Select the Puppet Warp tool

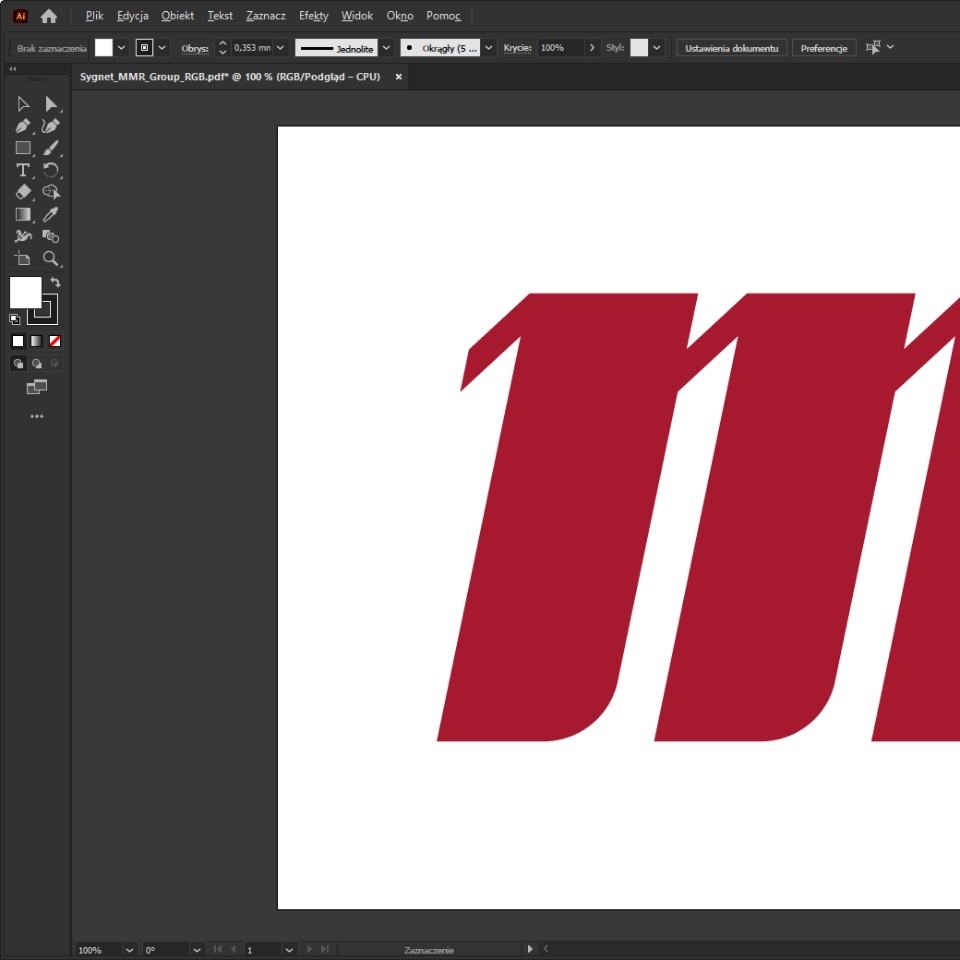(23, 236)
